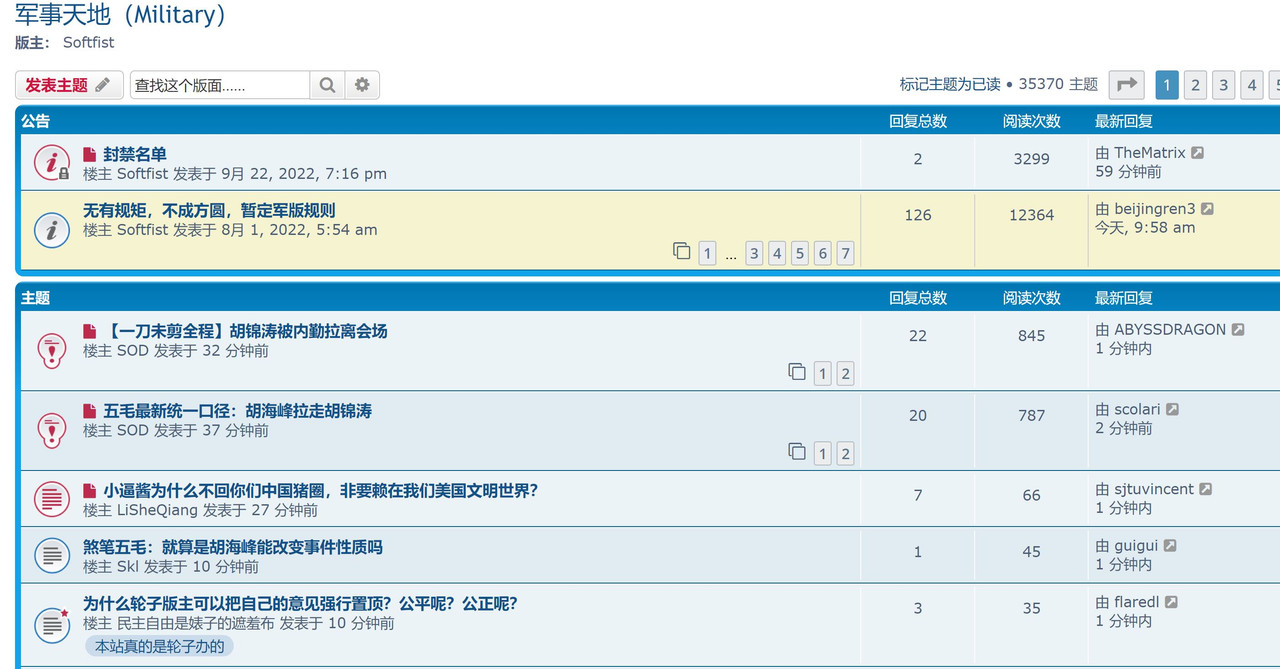Click the 本站真的是轮子办的 tag
This screenshot has height=669, width=1280.
160,647
